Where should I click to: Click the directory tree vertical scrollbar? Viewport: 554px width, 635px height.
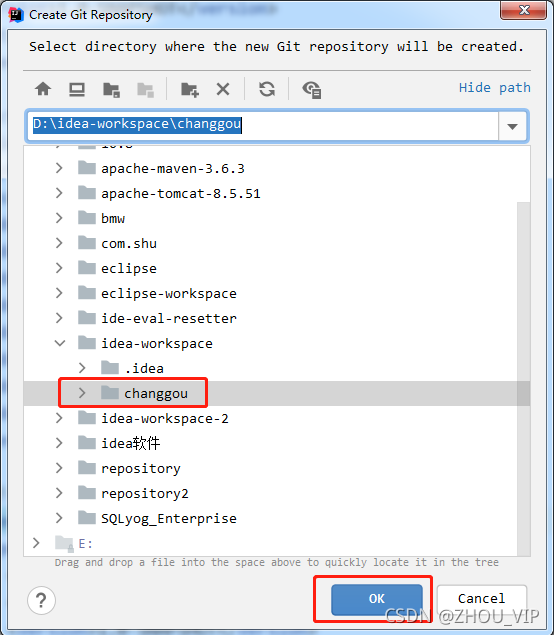tap(524, 379)
